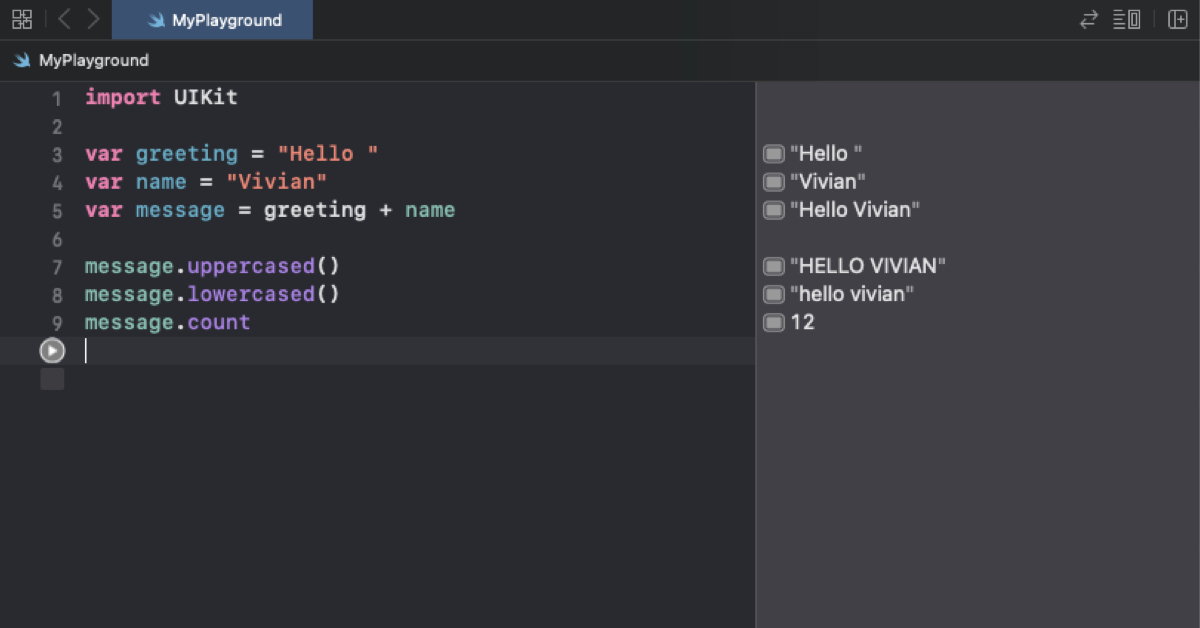1200x628 pixels.
Task: Run the playground with the play button
Action: tap(52, 351)
